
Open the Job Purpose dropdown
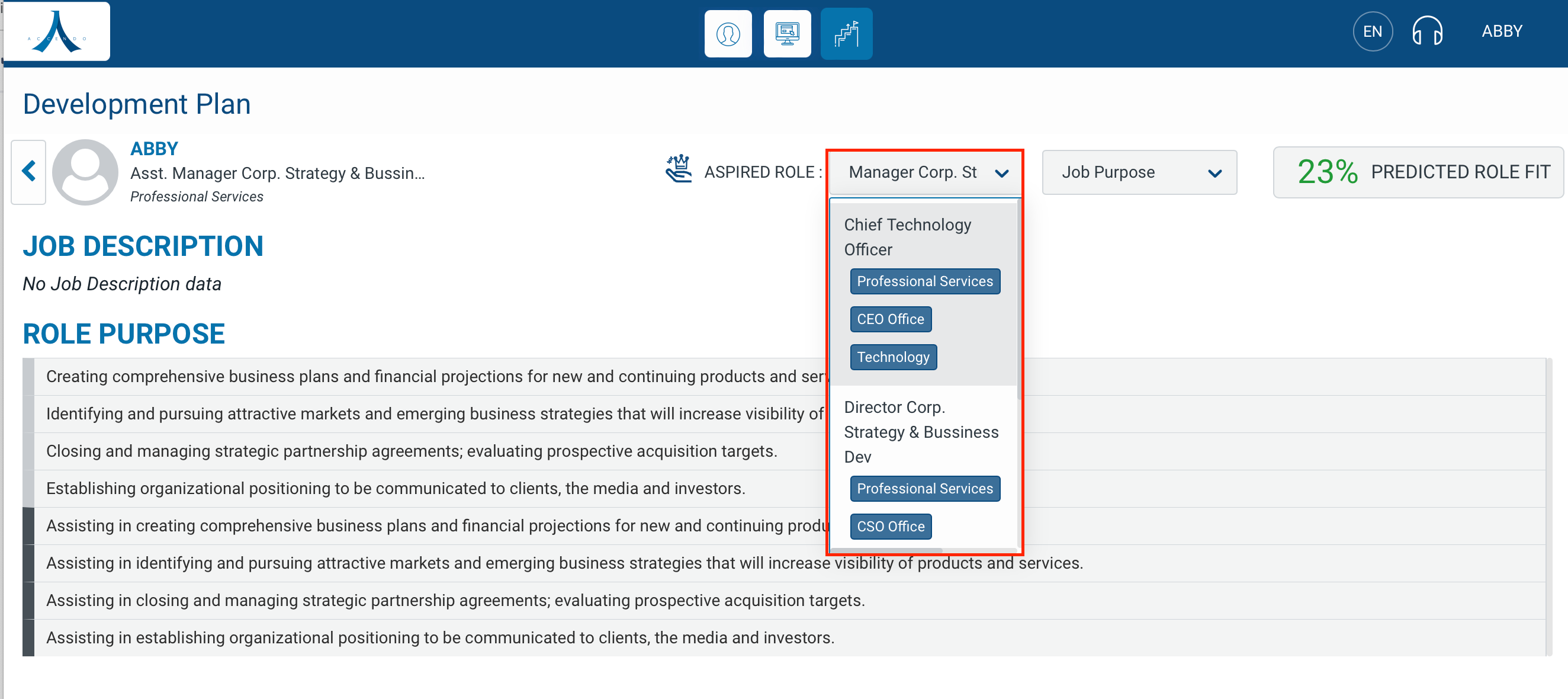(1138, 172)
